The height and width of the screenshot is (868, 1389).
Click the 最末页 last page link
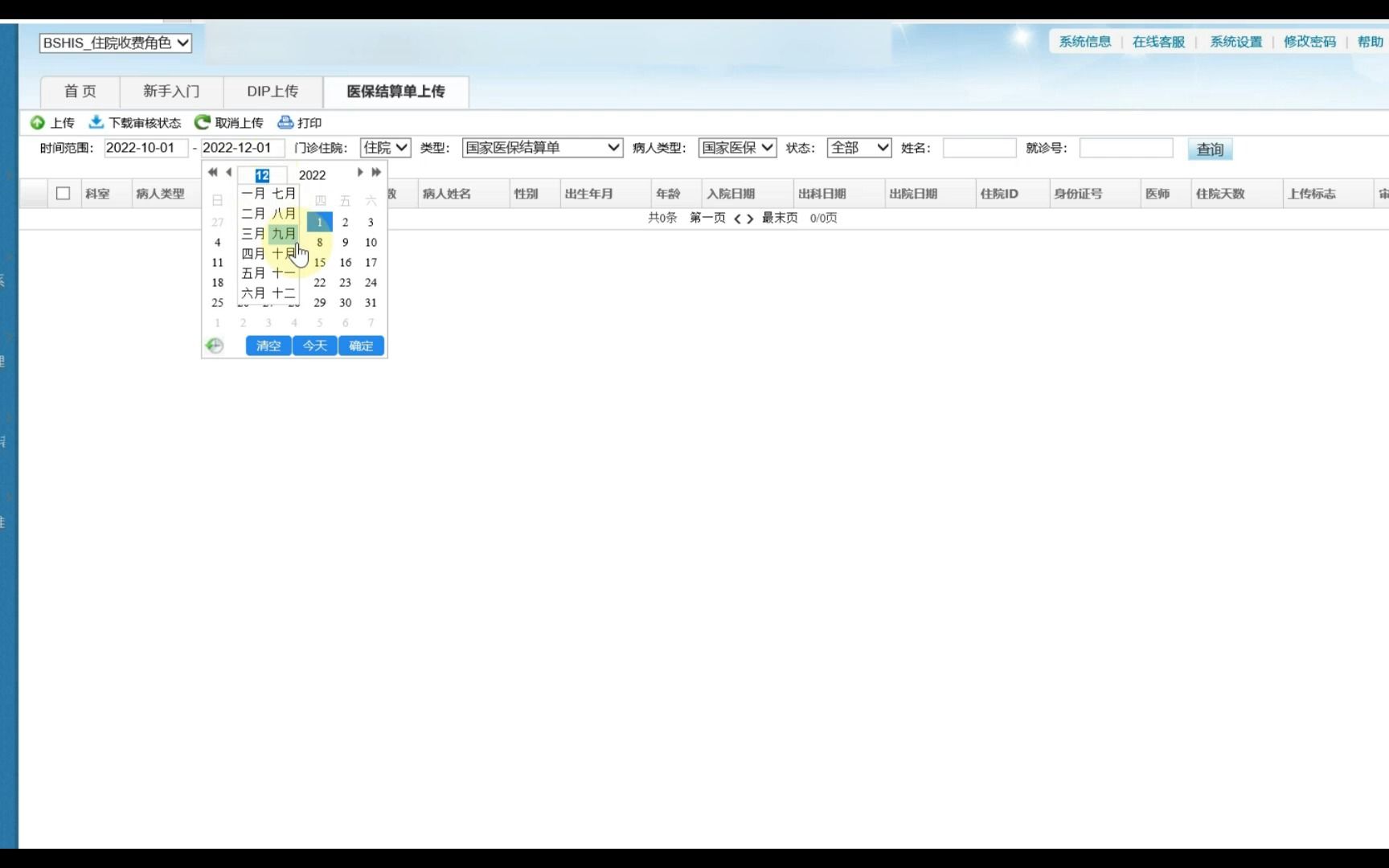pos(780,218)
